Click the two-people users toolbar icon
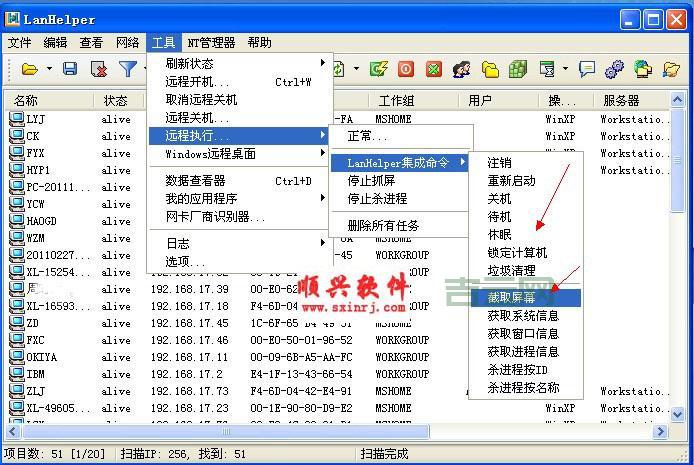694x465 pixels. pos(462,69)
